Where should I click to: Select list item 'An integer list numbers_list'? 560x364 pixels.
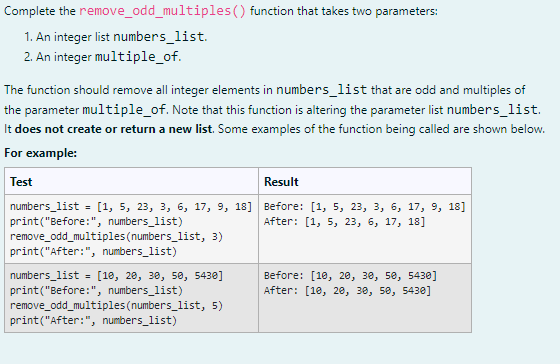tap(115, 36)
